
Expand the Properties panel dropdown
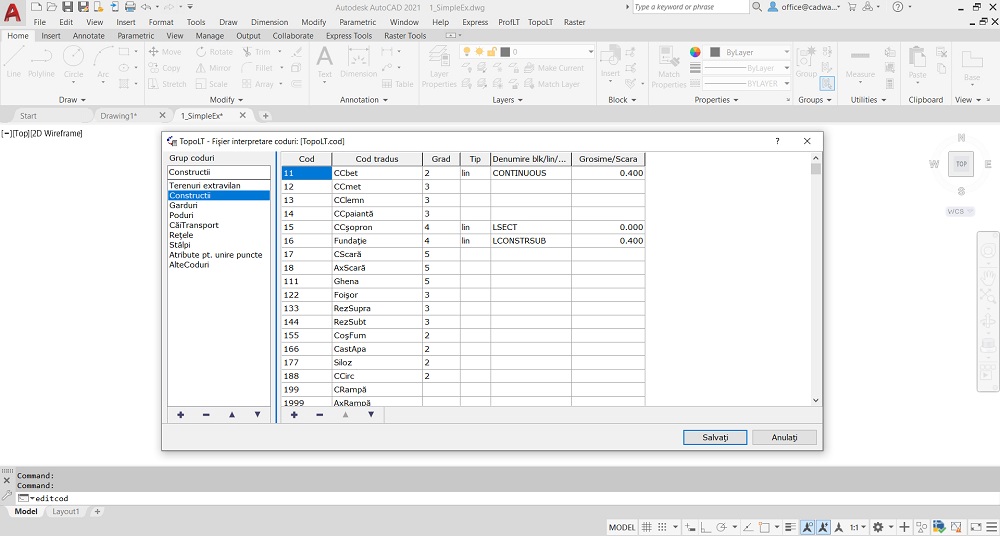point(717,100)
